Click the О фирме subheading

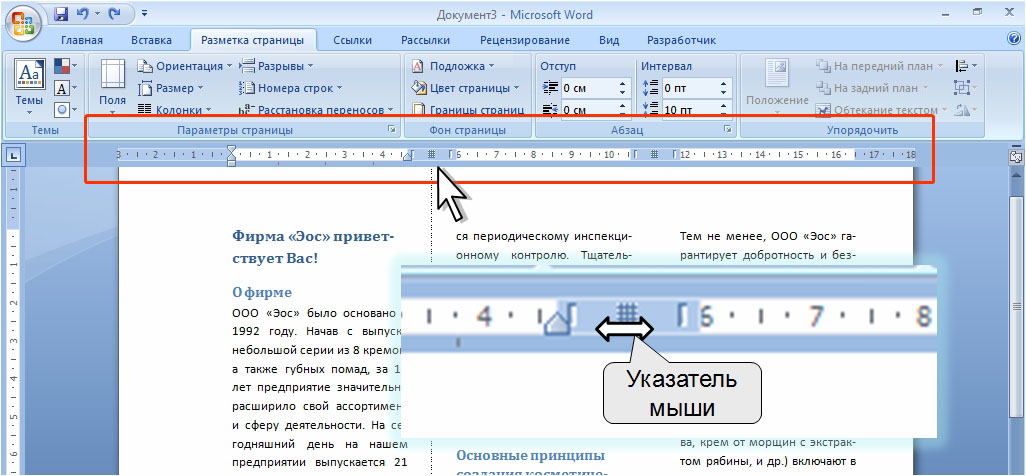point(262,291)
